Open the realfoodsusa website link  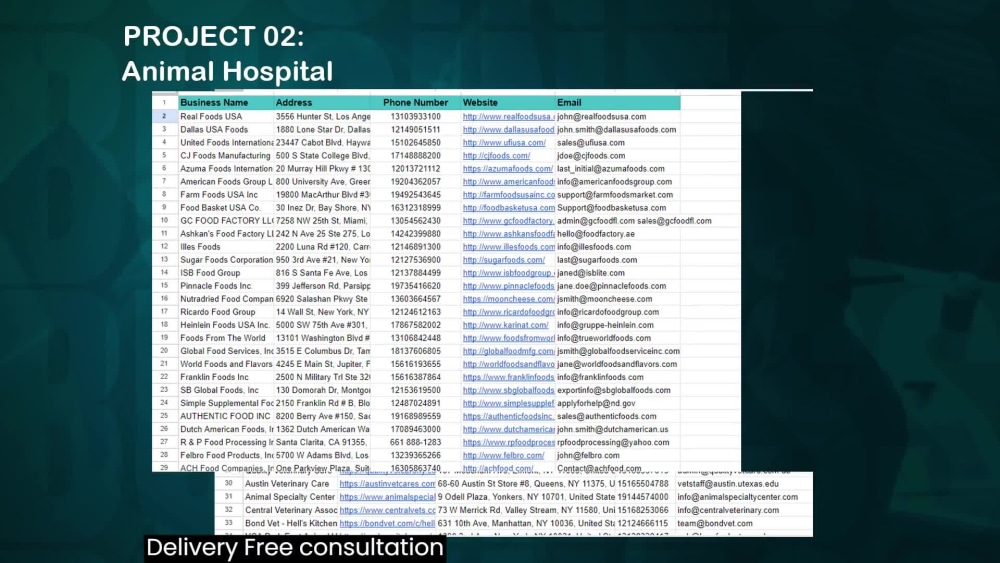coord(508,117)
